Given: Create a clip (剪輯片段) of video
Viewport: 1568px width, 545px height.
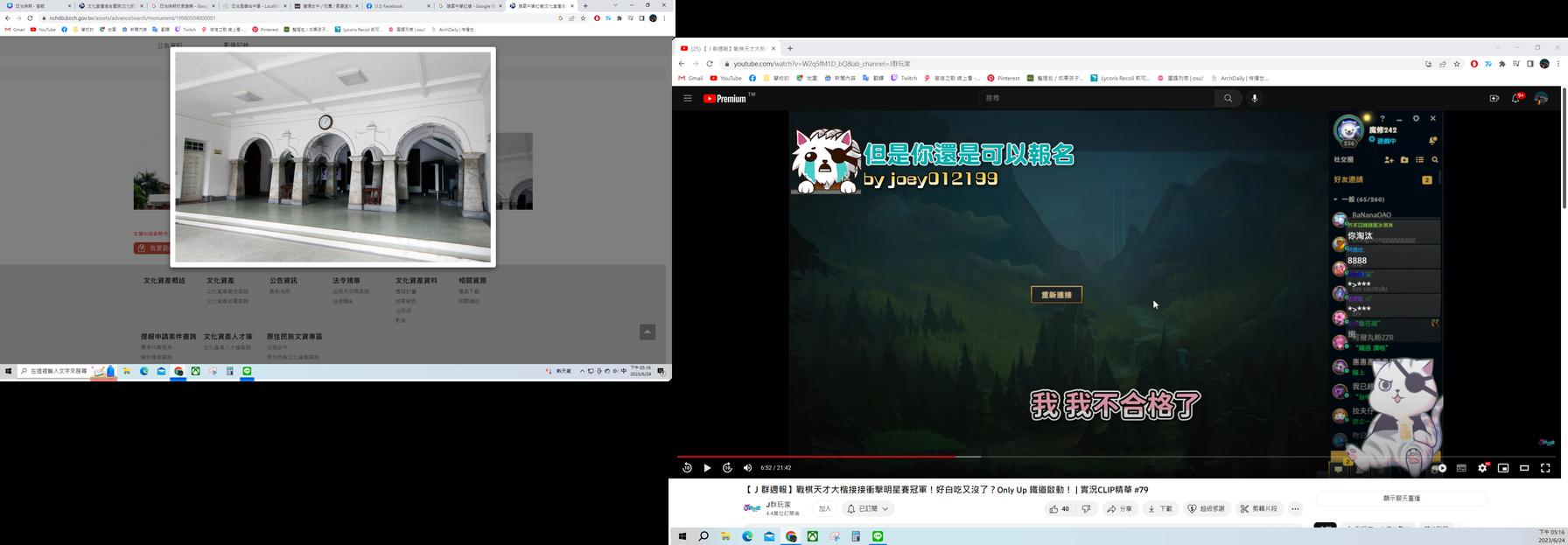Looking at the screenshot, I should 1258,509.
